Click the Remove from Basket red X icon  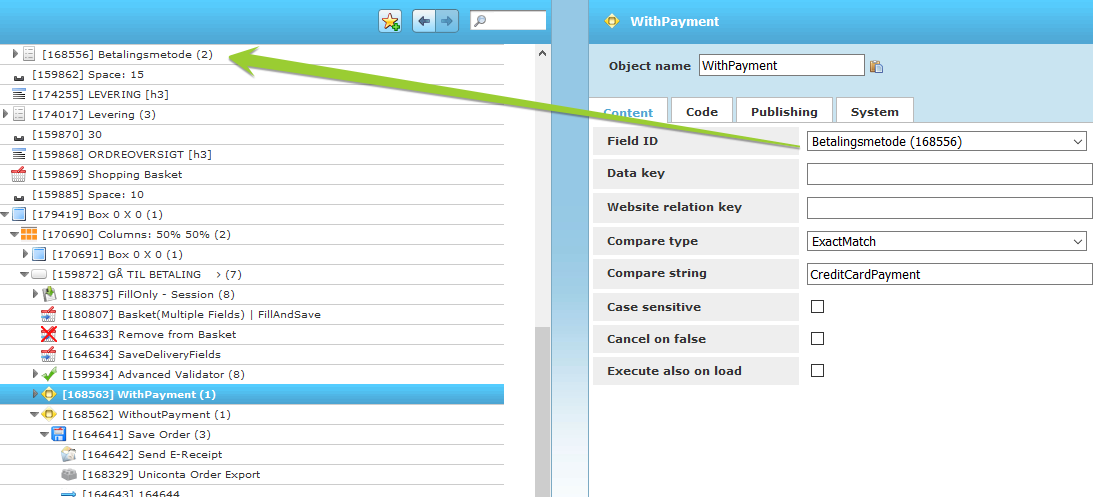coord(49,335)
